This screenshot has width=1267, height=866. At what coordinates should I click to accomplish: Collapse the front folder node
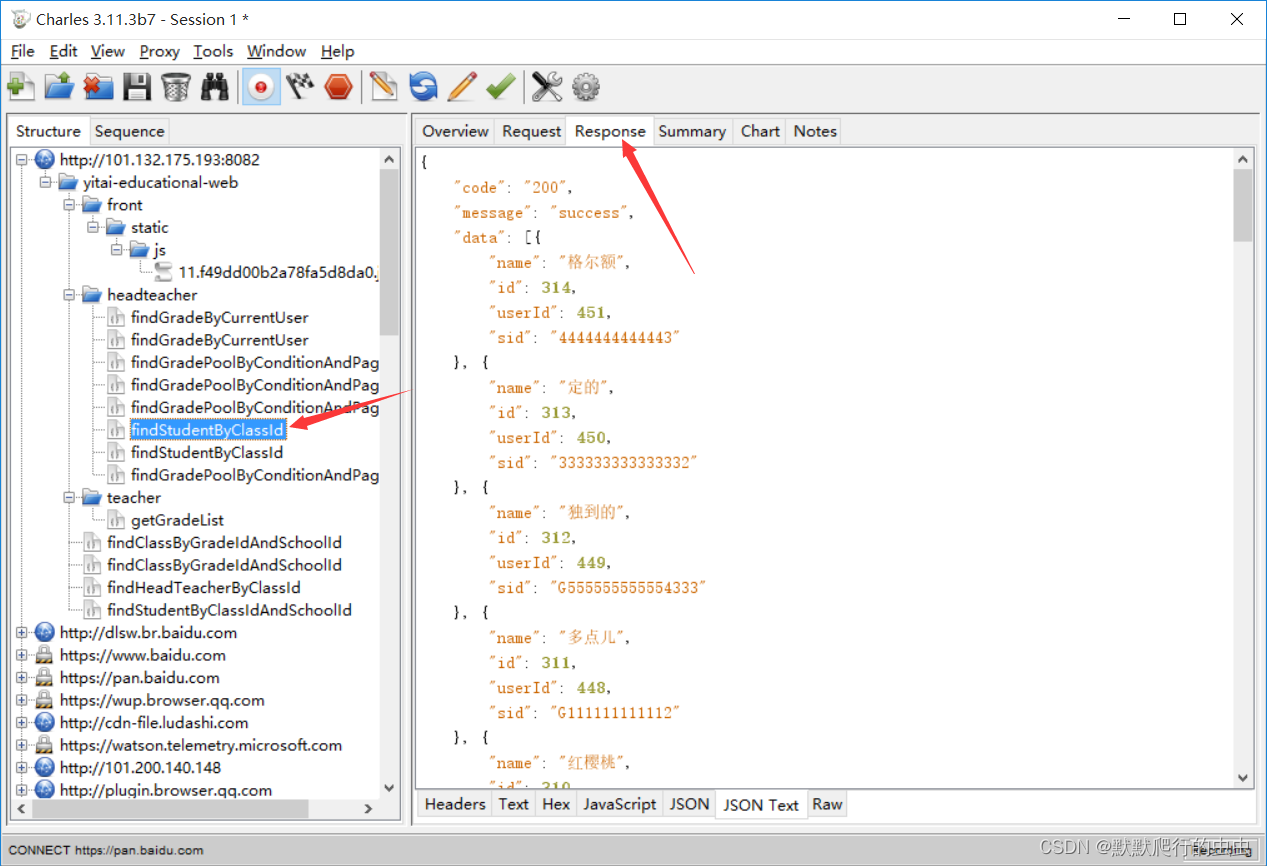[69, 205]
